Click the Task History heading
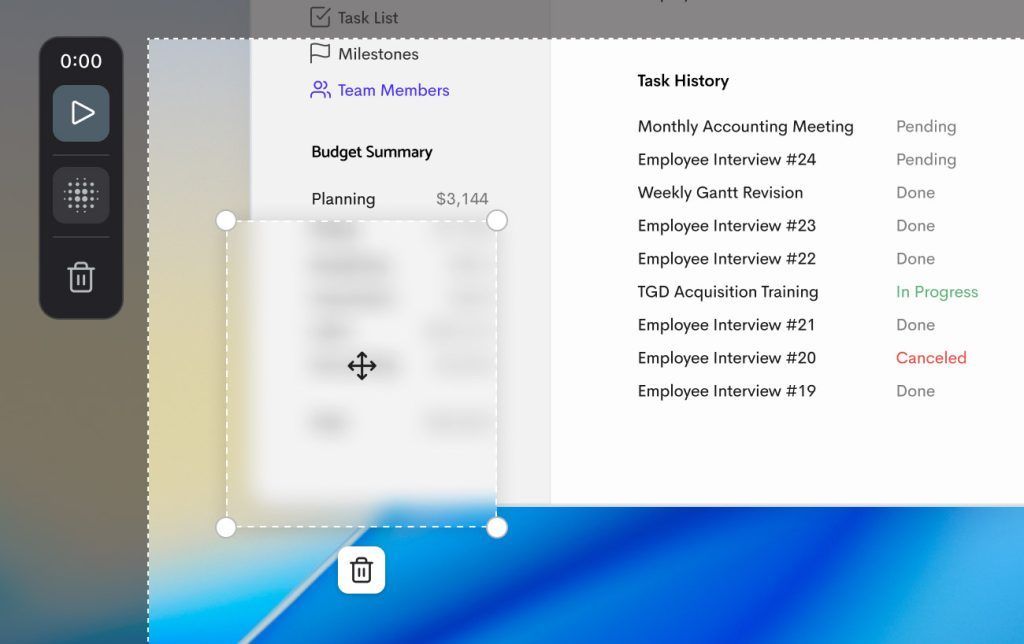 tap(683, 81)
